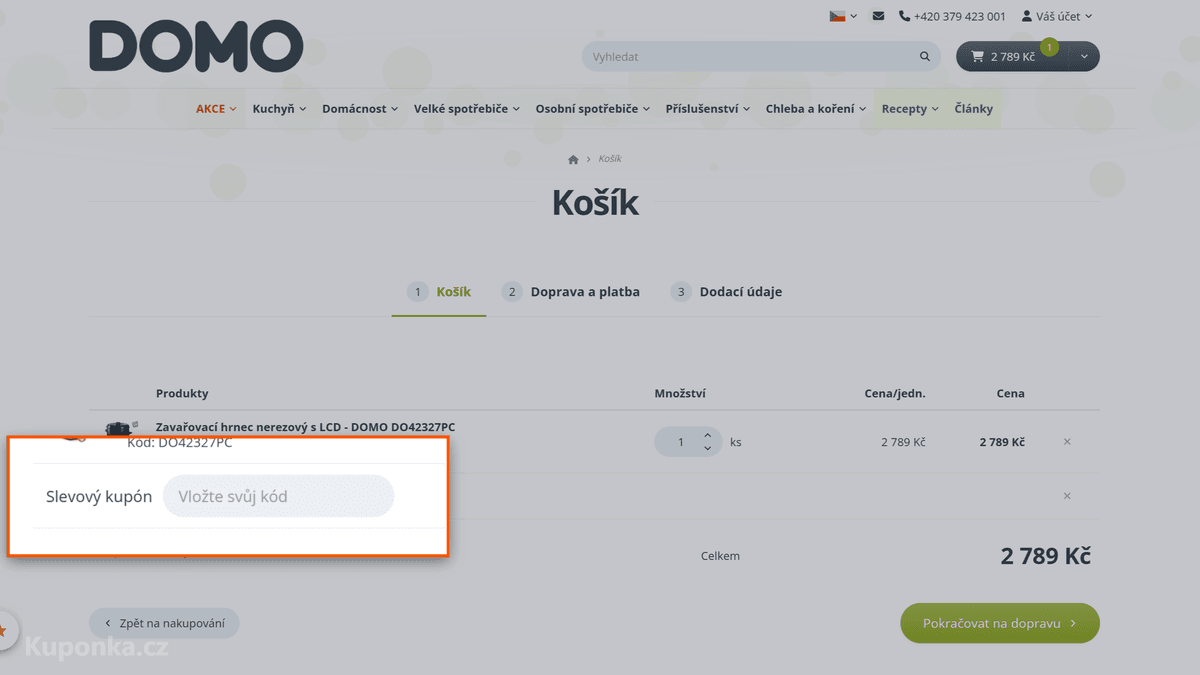This screenshot has width=1200, height=675.
Task: Click the cart count badge
Action: coord(1049,47)
